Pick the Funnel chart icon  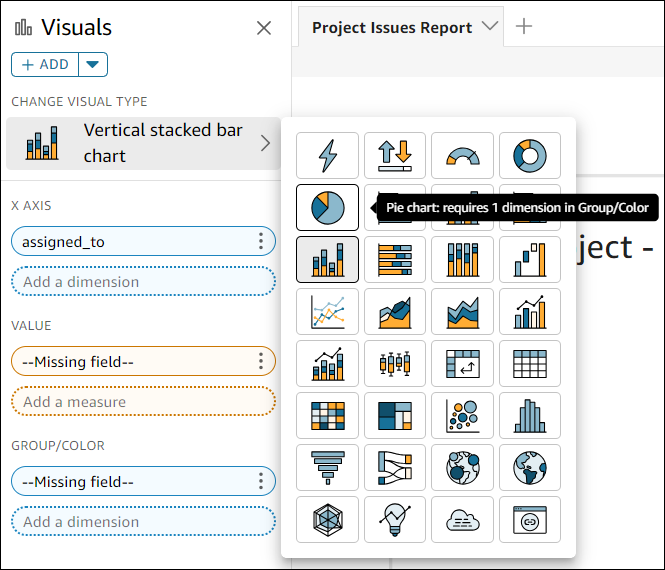click(x=328, y=468)
